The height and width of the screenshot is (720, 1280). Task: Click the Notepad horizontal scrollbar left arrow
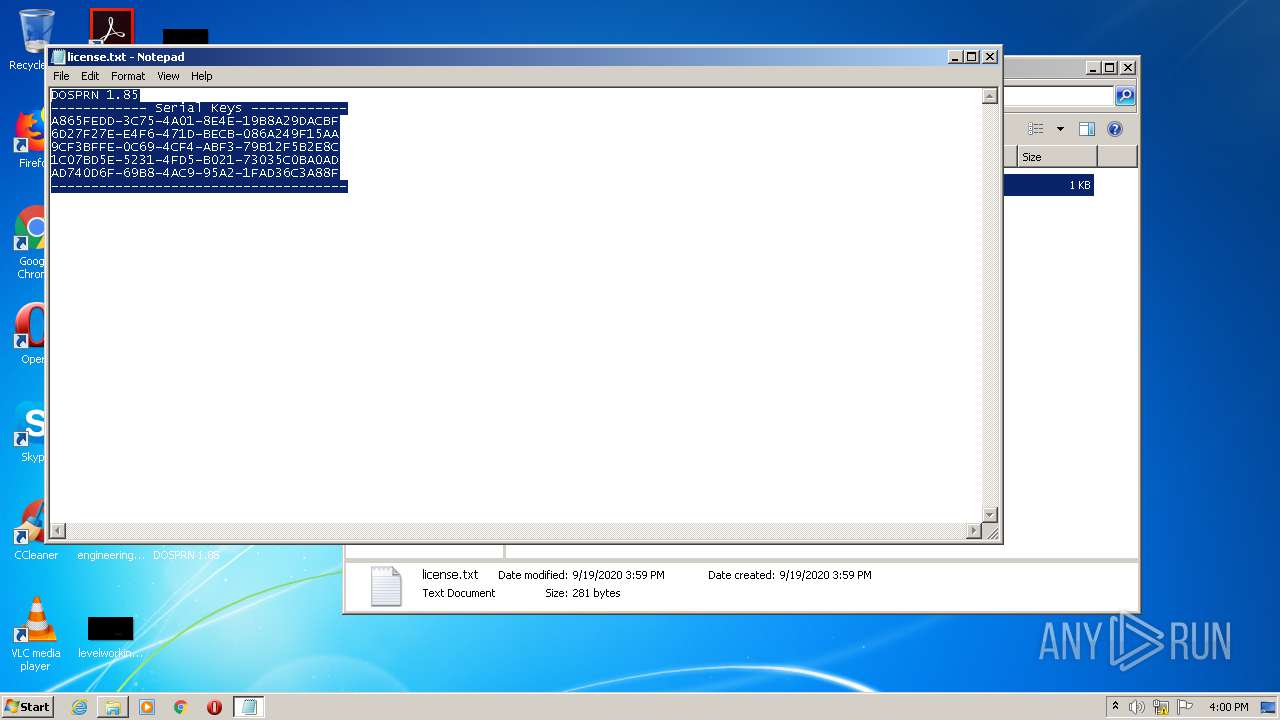tap(58, 531)
